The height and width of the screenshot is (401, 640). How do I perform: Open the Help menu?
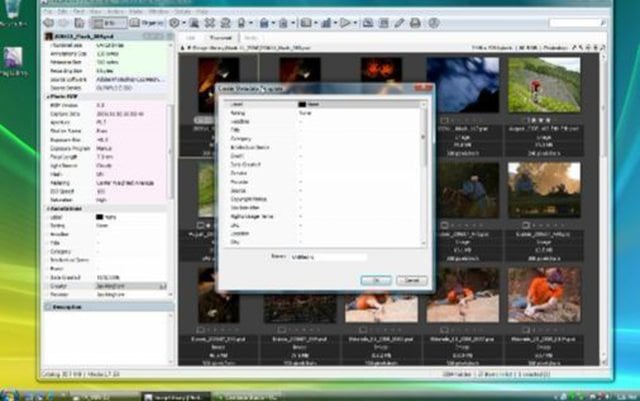point(202,11)
